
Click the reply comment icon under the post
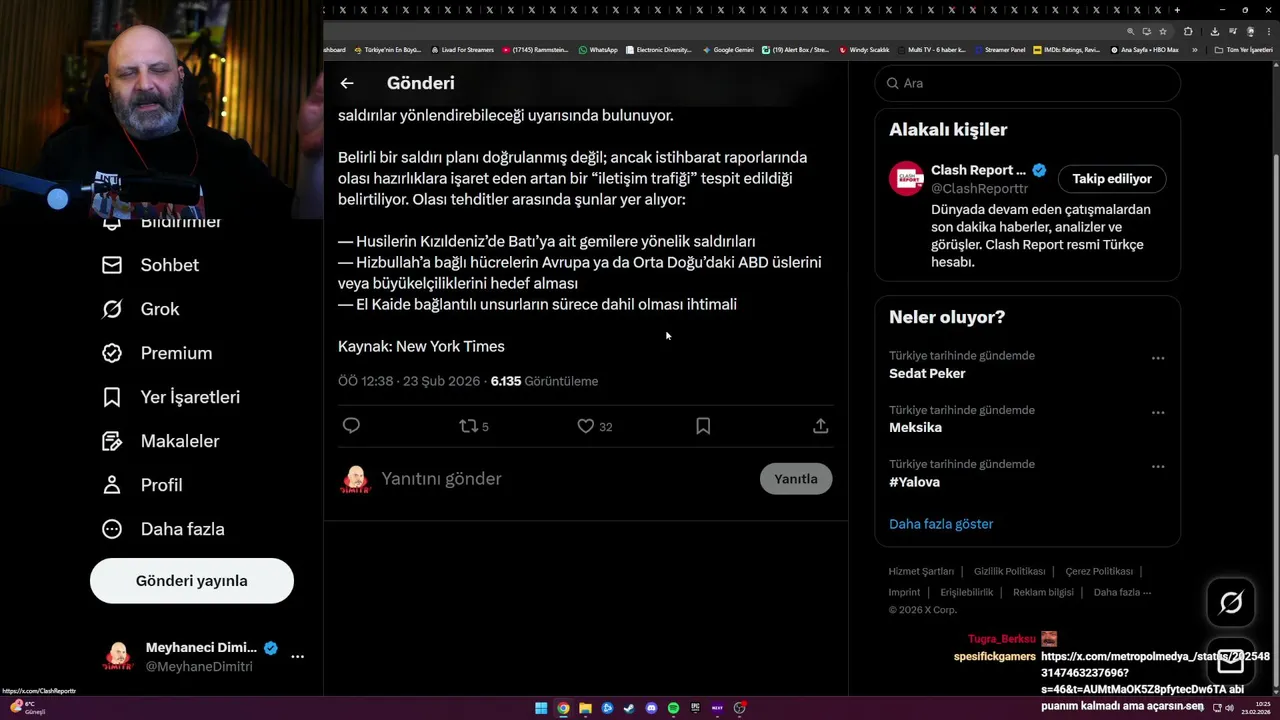tap(351, 426)
